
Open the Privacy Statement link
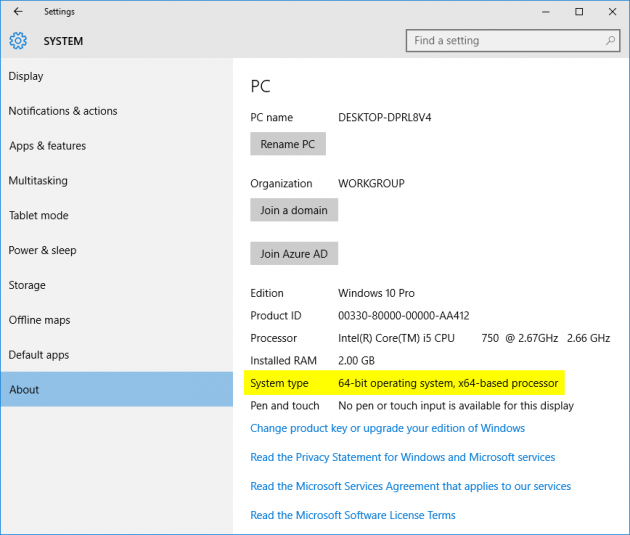pos(402,457)
